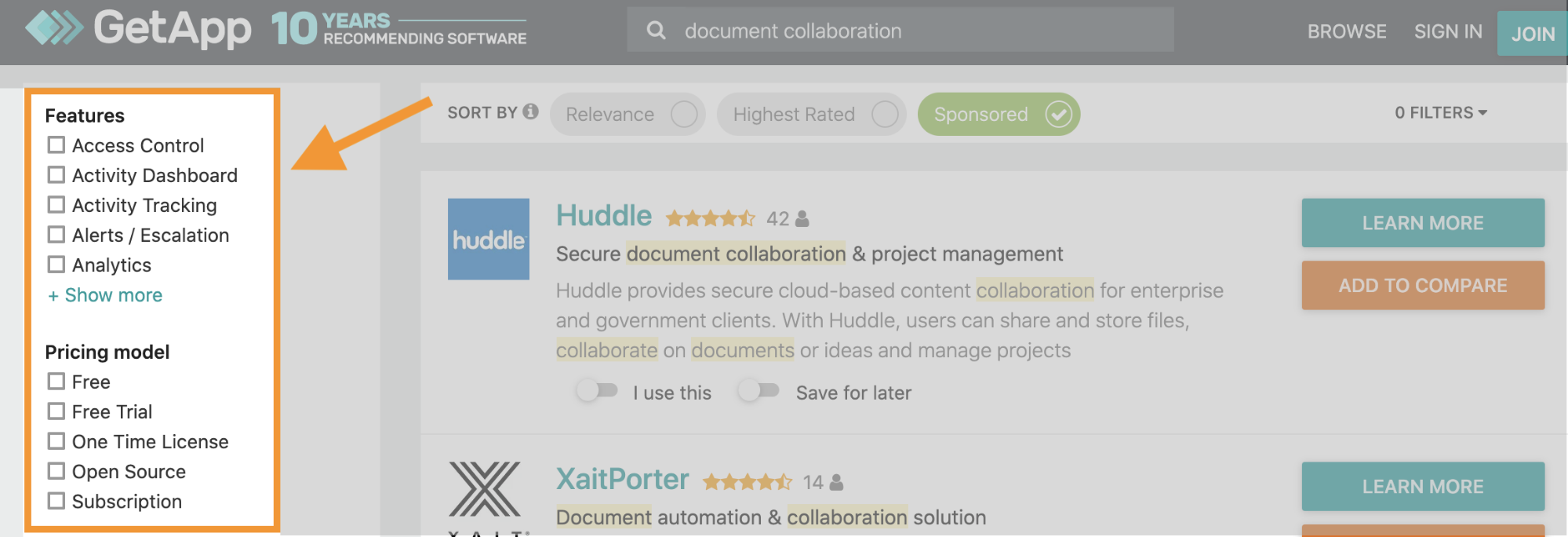Click Sign In in header
The image size is (1568, 537).
1448,31
